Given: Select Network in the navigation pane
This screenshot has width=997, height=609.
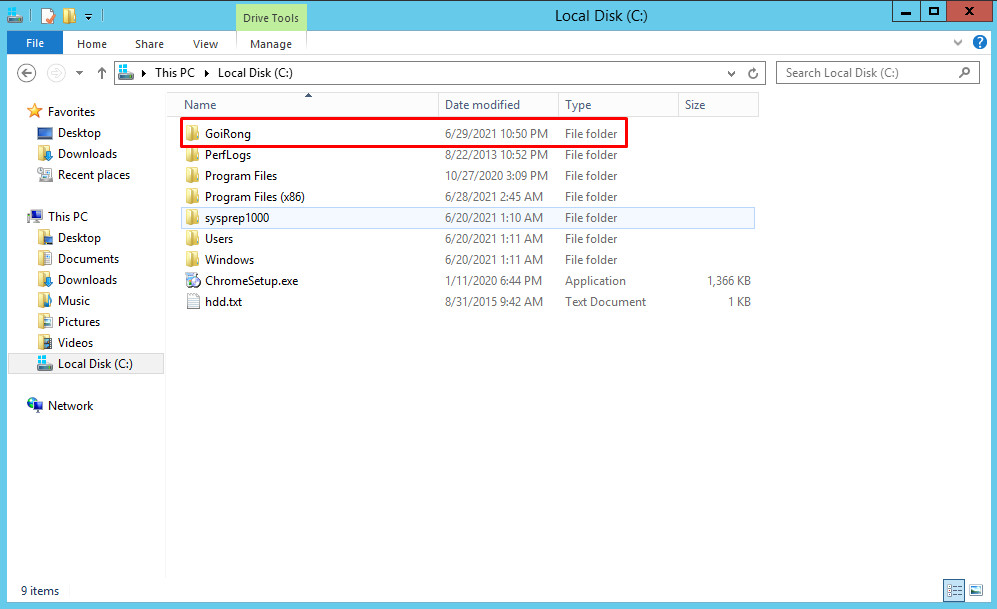Looking at the screenshot, I should coord(70,406).
